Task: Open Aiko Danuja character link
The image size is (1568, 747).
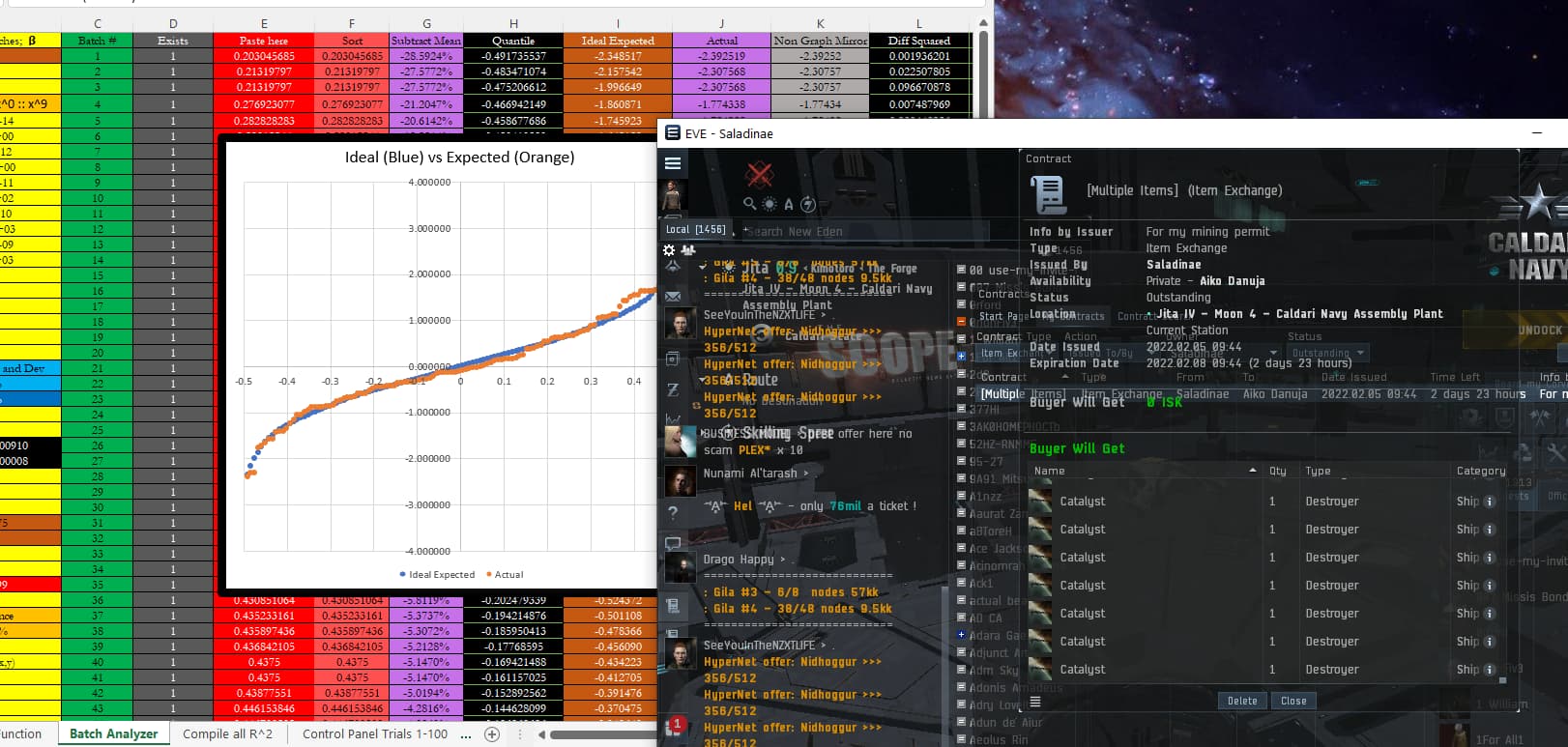Action: click(x=1232, y=281)
